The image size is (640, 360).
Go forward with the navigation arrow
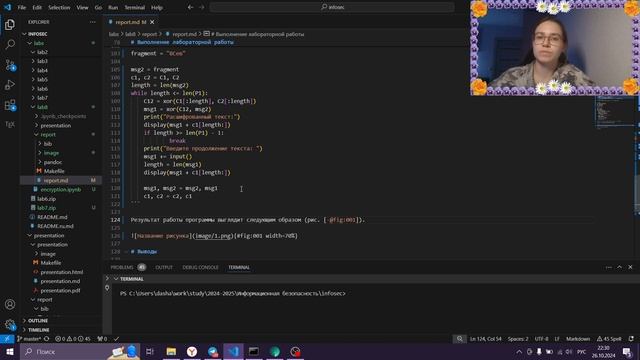pyautogui.click(x=201, y=7)
